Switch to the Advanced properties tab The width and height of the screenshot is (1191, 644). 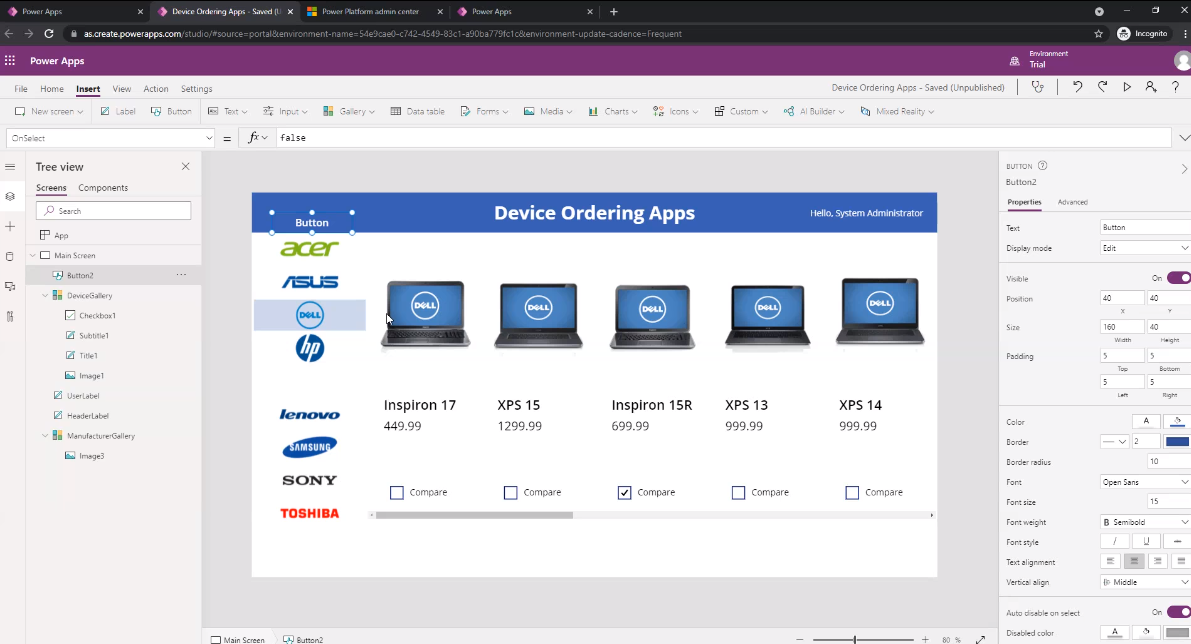(x=1073, y=202)
